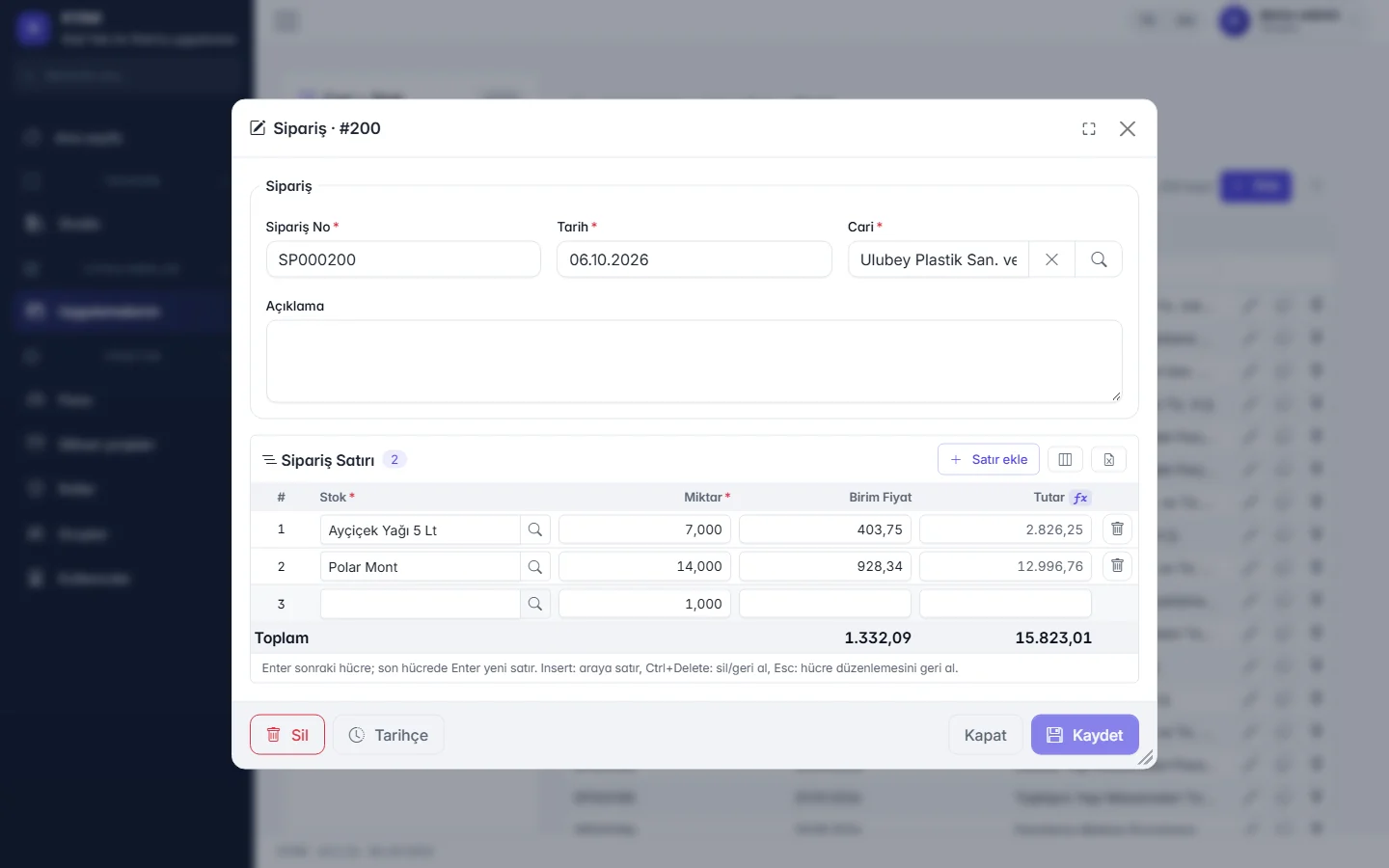Open the Cari search lookup
This screenshot has height=868, width=1389.
click(x=1099, y=259)
